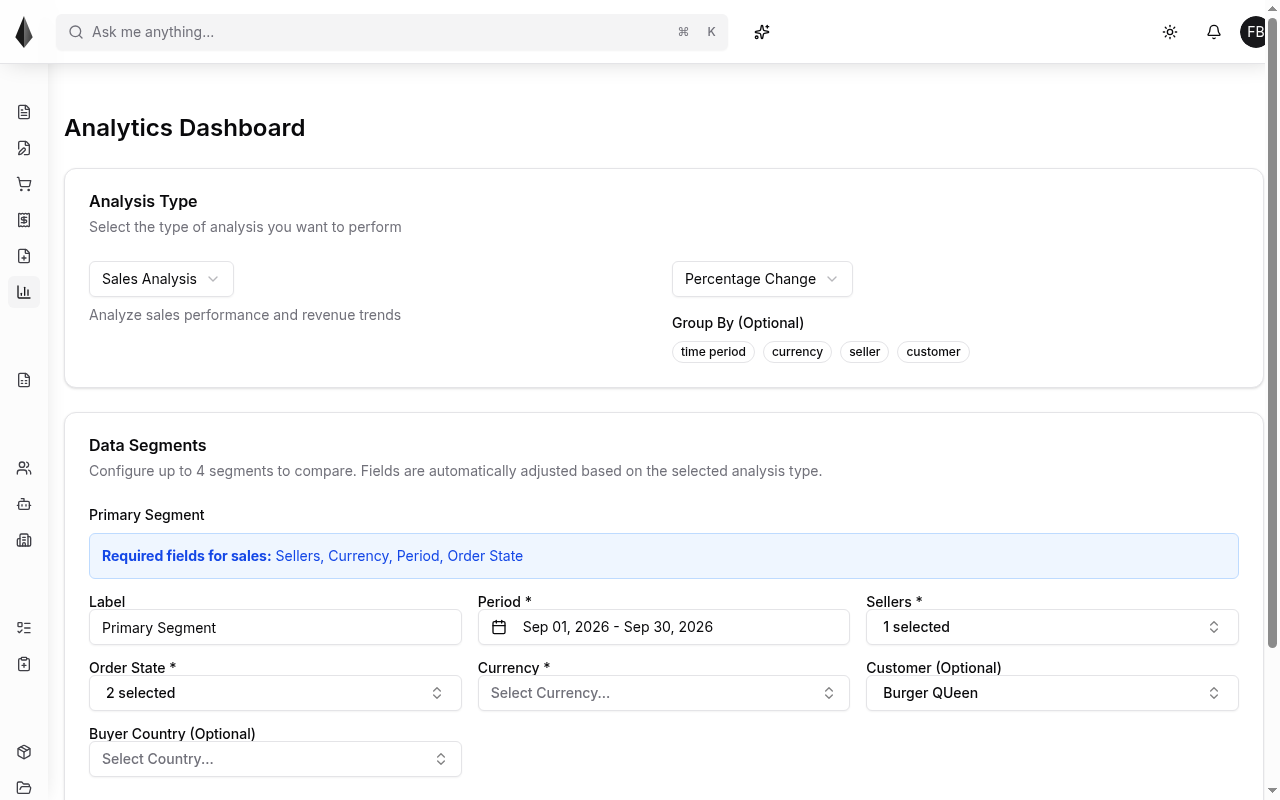Toggle the currency group-by chip
Image resolution: width=1280 pixels, height=800 pixels.
point(797,352)
